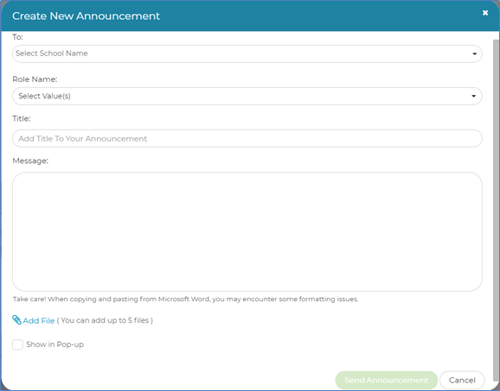Open the Role Name Select Value(s) dropdown
This screenshot has height=391, width=500.
247,96
